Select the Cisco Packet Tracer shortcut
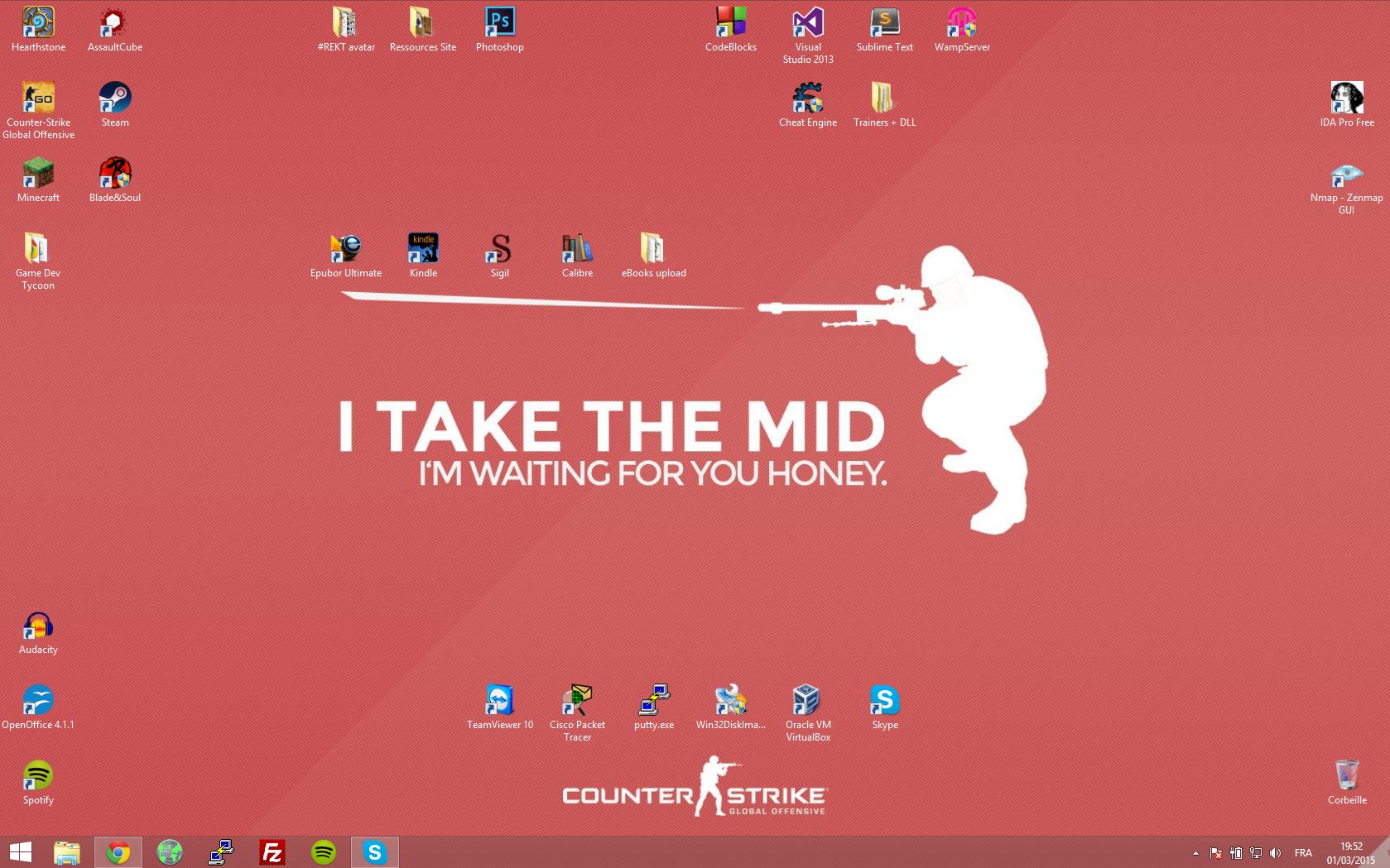This screenshot has width=1390, height=868. [x=577, y=713]
